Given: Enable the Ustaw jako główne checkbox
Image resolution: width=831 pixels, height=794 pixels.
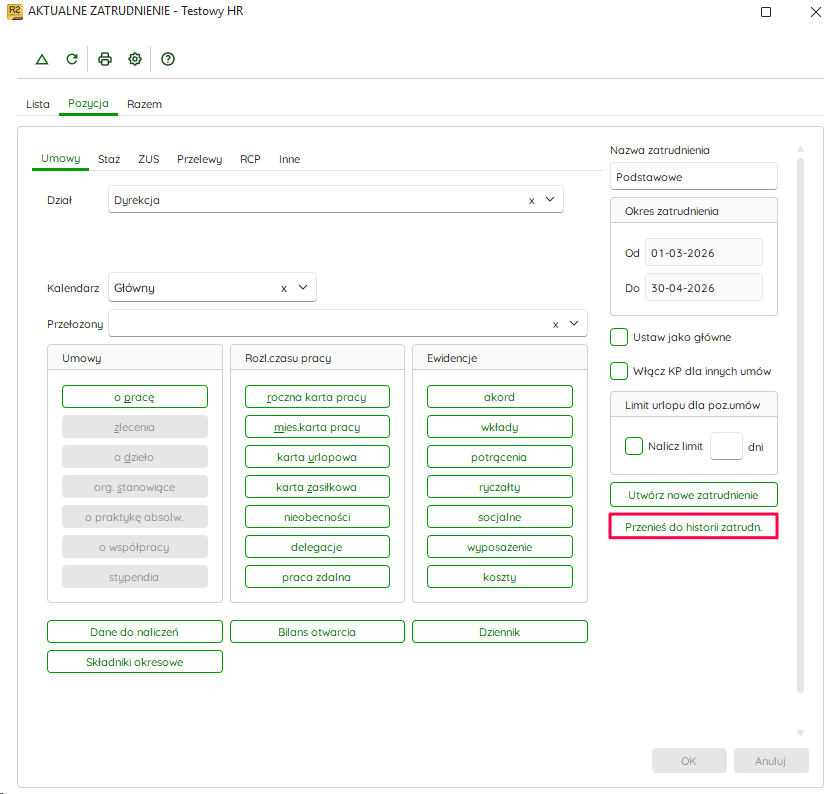Looking at the screenshot, I should click(618, 337).
